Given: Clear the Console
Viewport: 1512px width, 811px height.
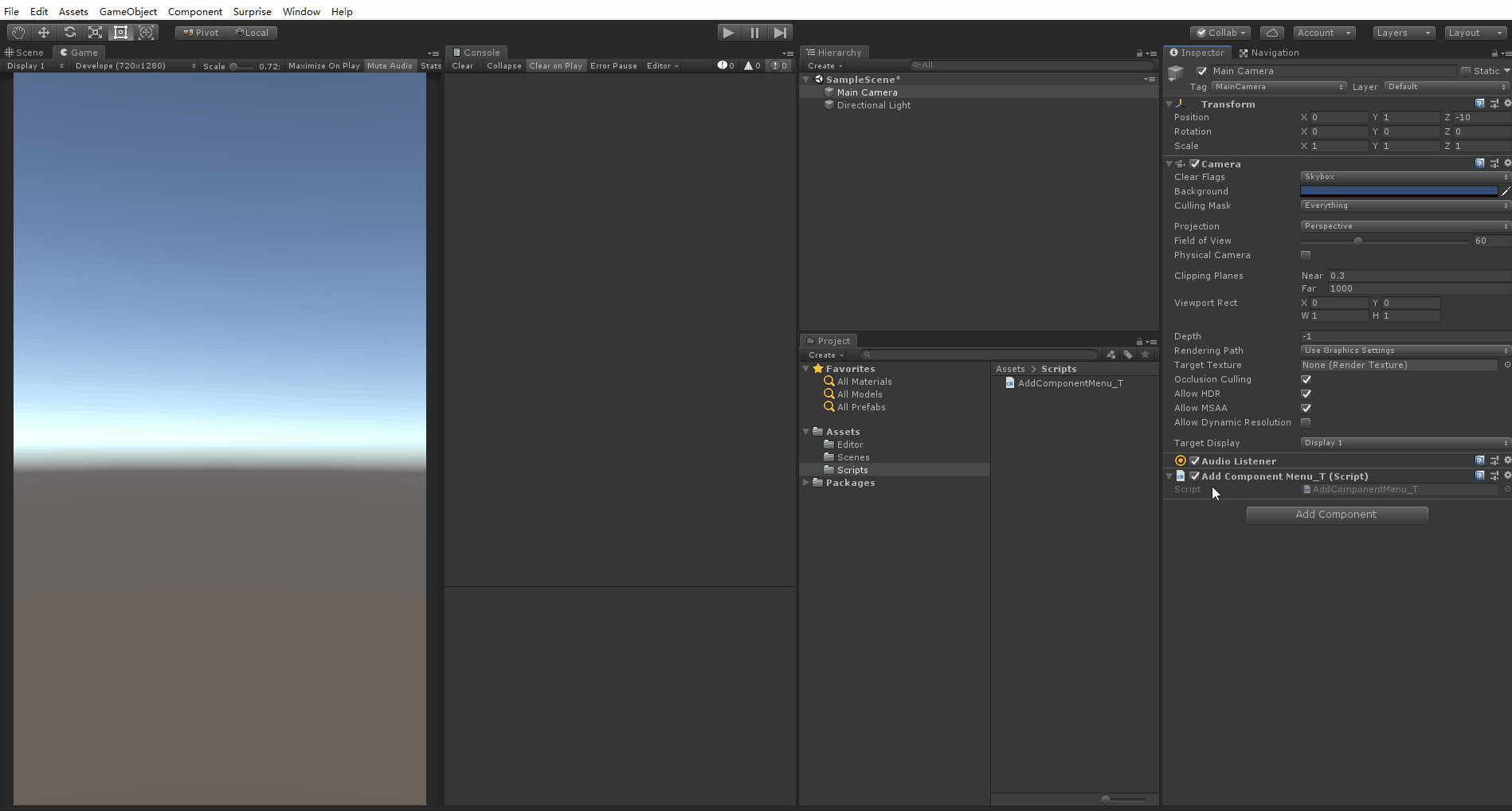Looking at the screenshot, I should pos(463,65).
